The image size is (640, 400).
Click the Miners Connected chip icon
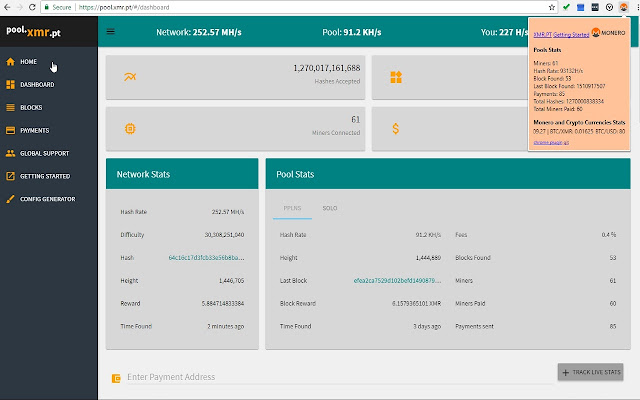coord(130,129)
